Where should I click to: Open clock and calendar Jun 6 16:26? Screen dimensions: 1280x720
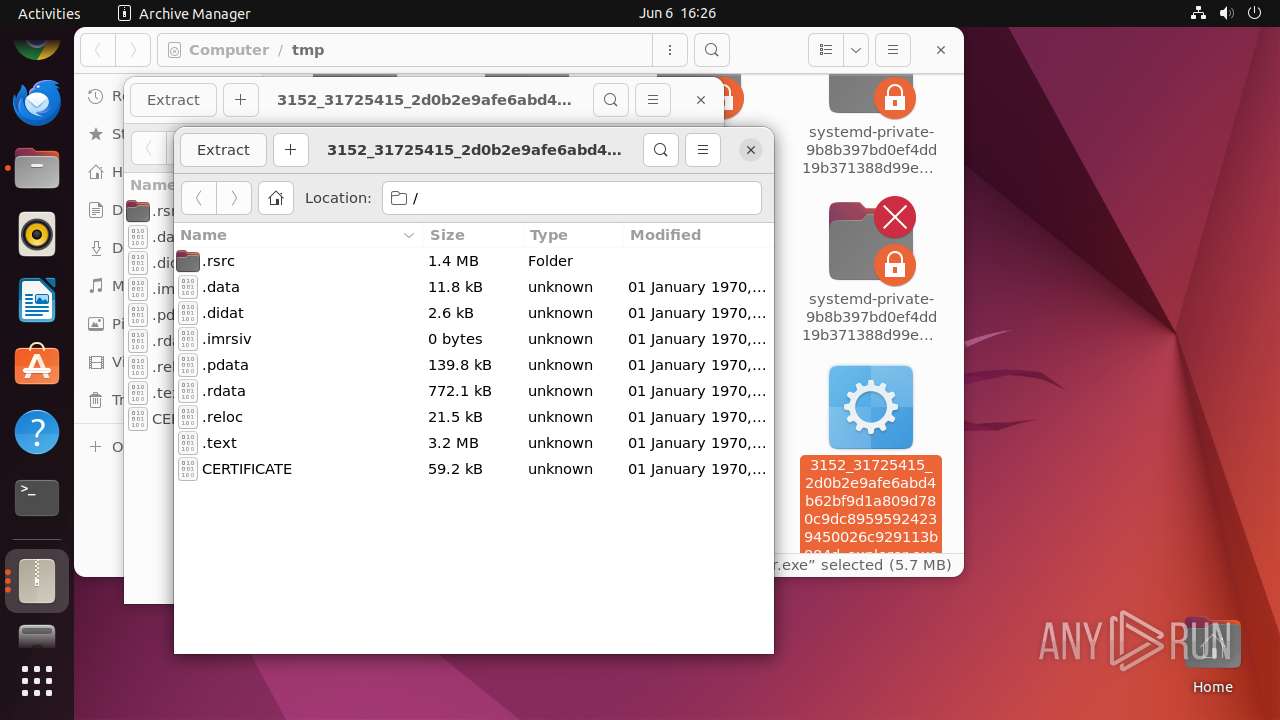point(677,13)
